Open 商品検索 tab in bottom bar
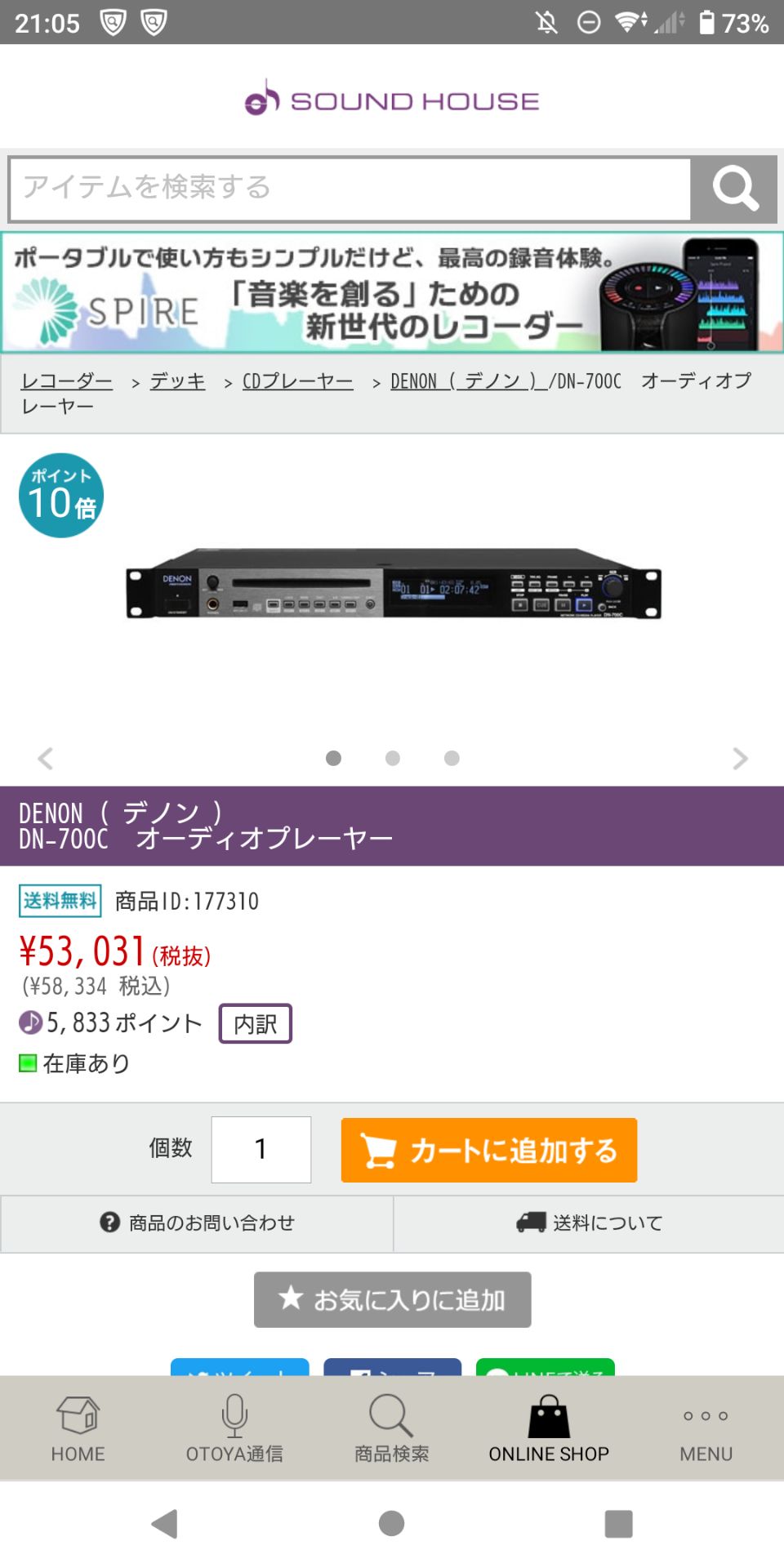This screenshot has height=1568, width=784. pyautogui.click(x=391, y=1429)
